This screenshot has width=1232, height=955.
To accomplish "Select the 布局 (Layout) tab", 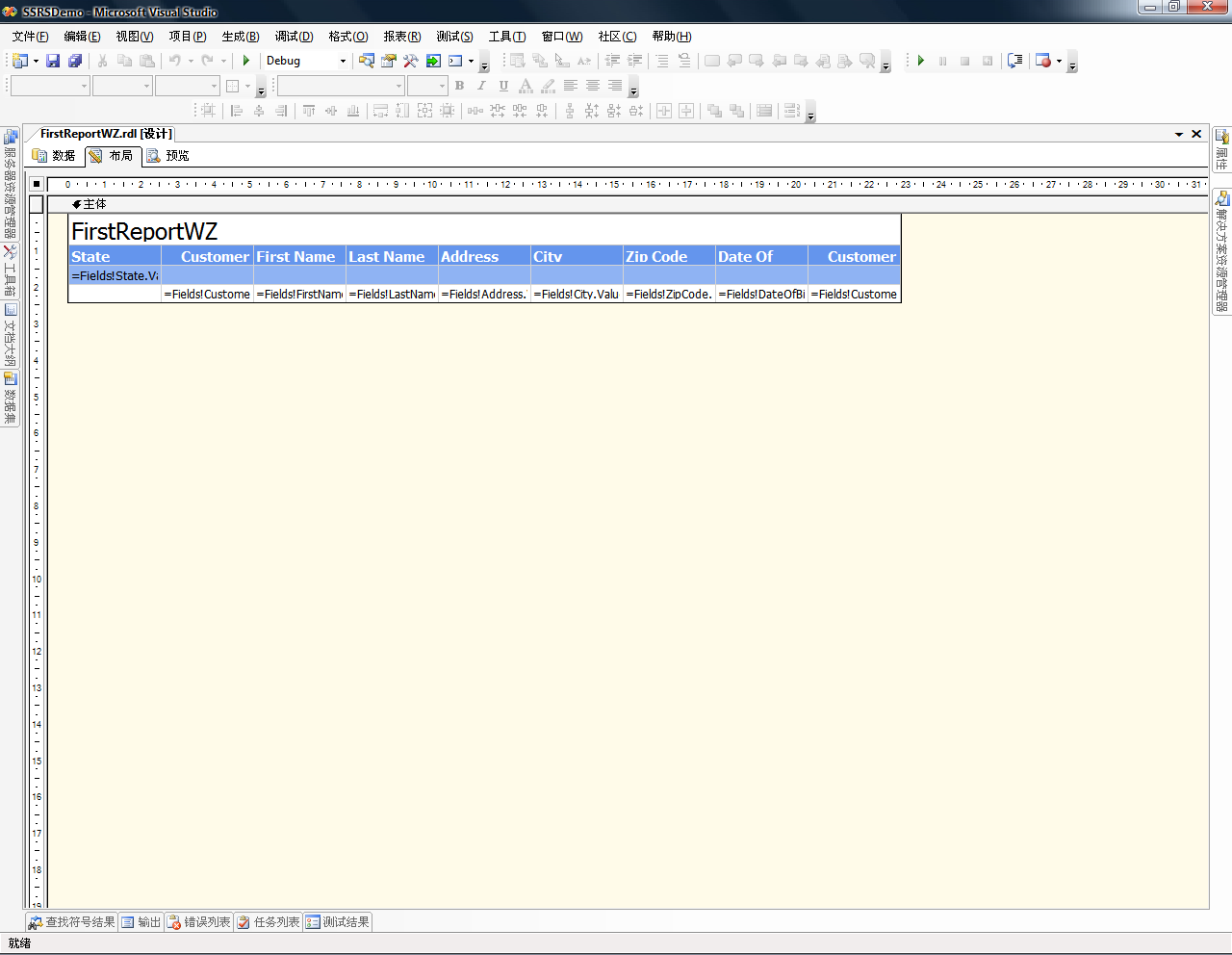I will (x=112, y=156).
